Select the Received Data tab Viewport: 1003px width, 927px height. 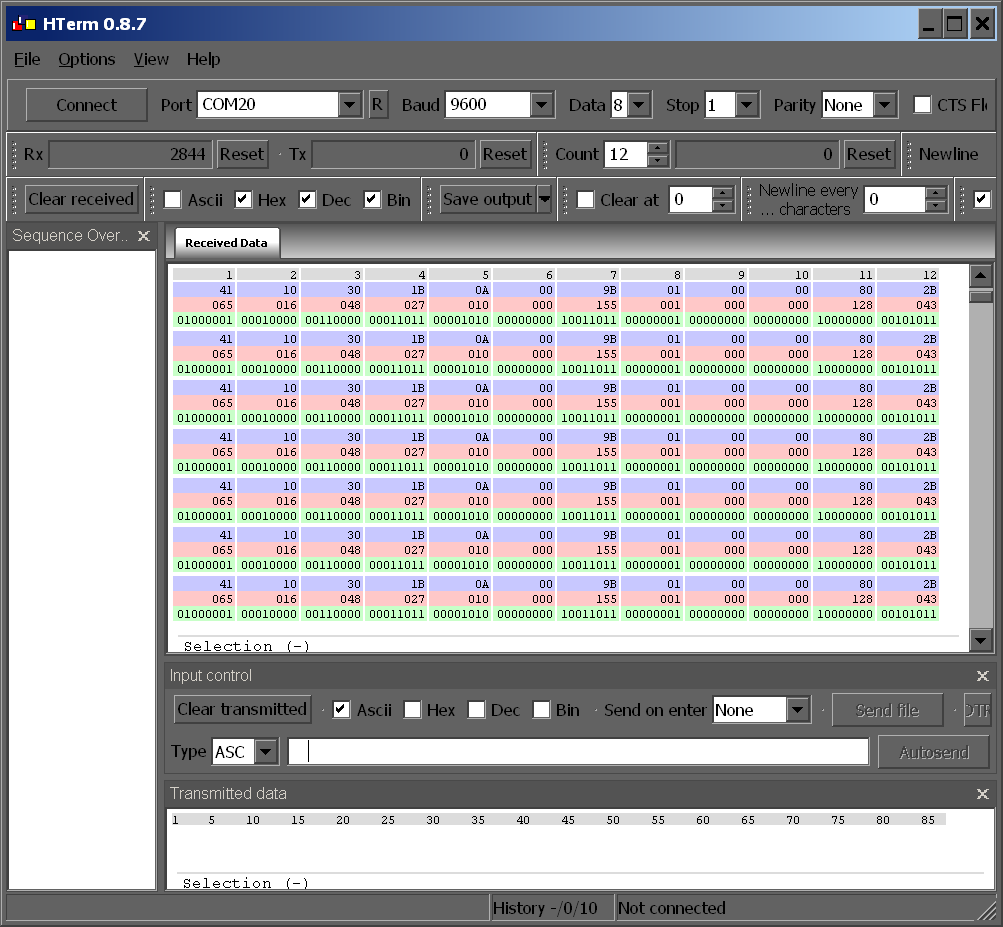pos(226,243)
